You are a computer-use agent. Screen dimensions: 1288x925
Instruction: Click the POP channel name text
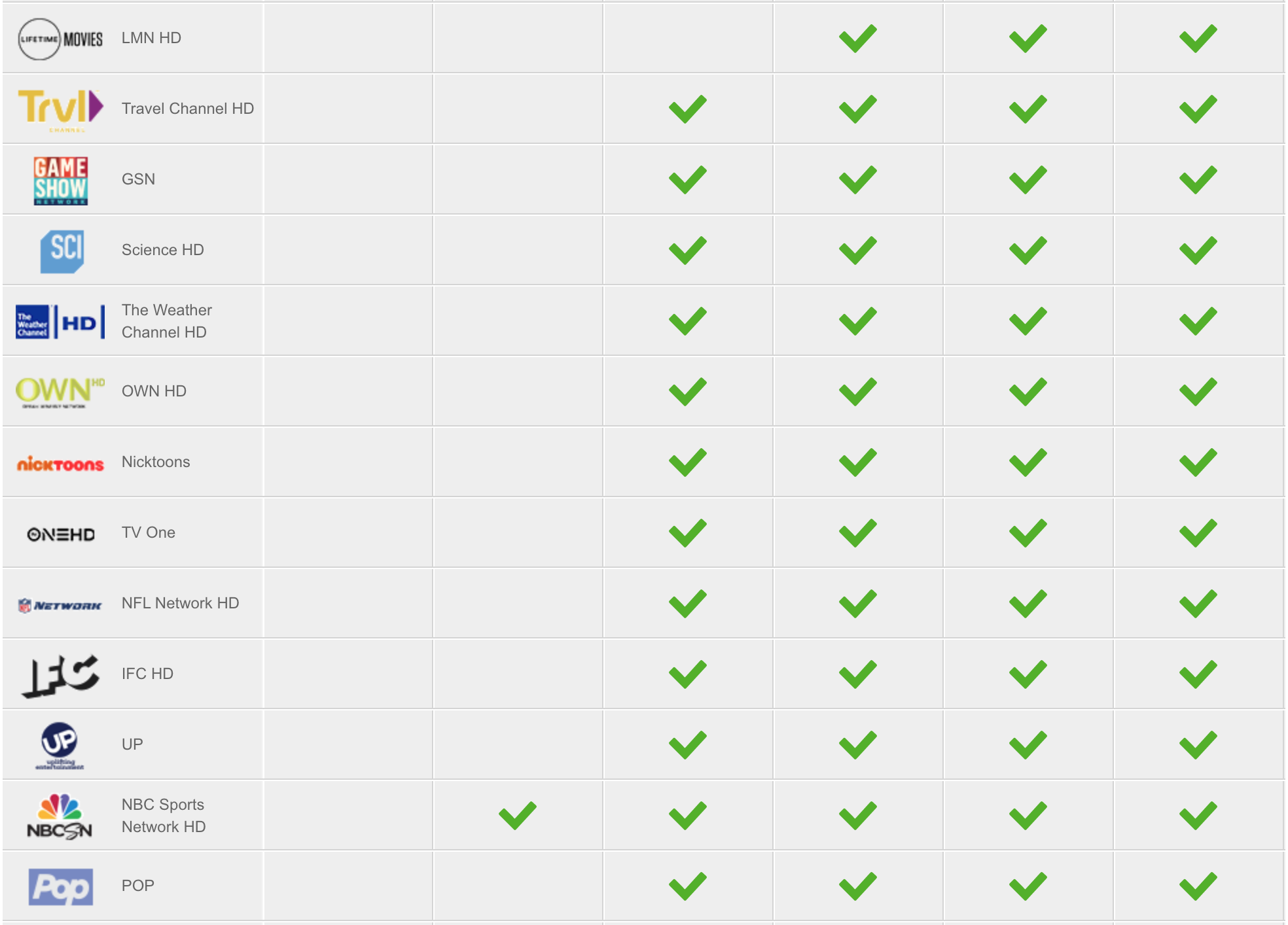138,886
